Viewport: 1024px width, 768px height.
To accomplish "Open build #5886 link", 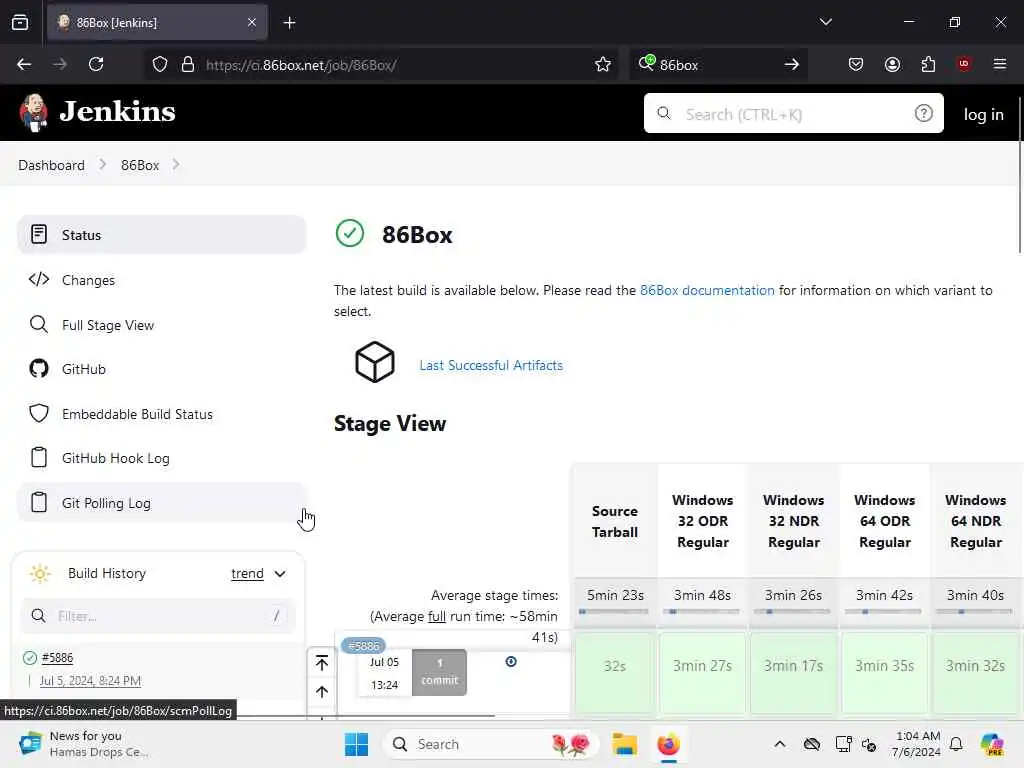I will (x=57, y=658).
